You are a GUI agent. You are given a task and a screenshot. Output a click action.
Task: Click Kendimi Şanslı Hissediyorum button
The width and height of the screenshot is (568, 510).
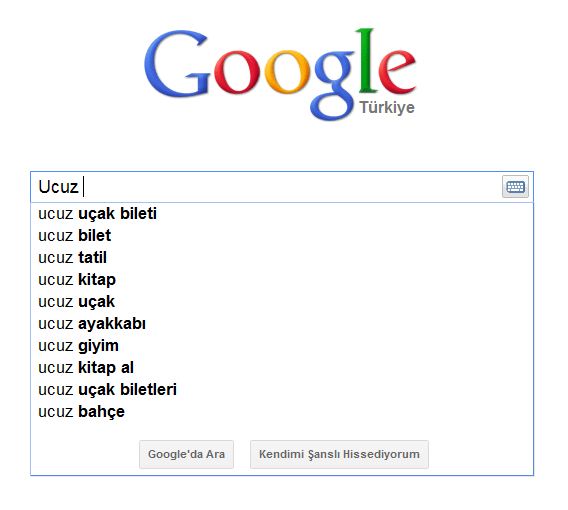pos(339,454)
